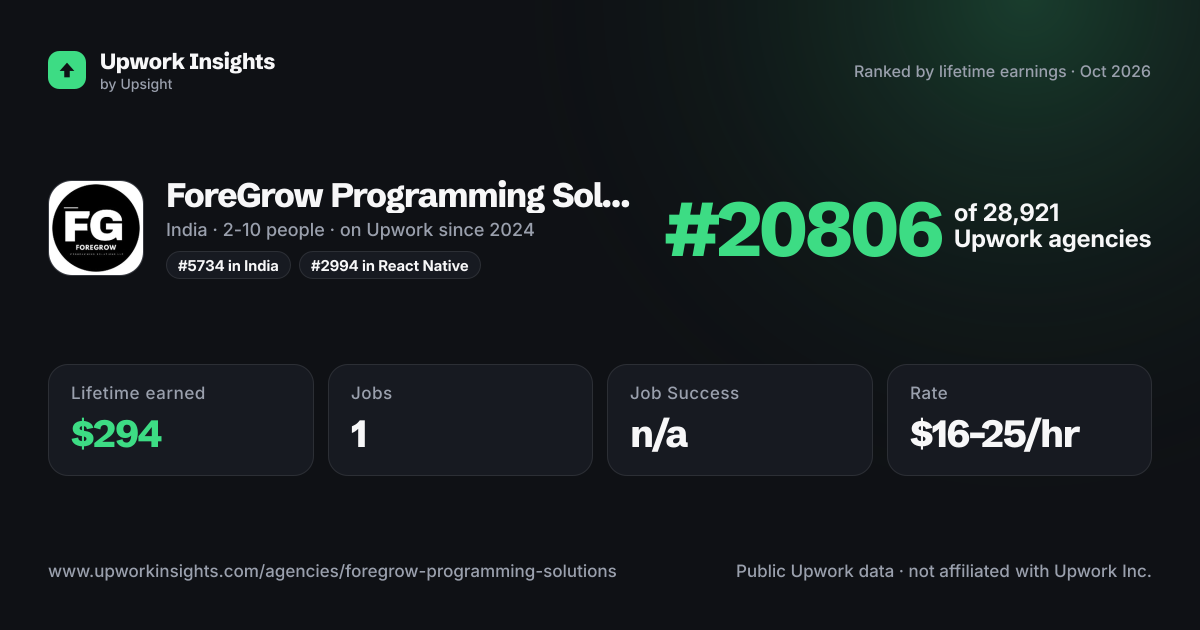Click the $294 earnings value
This screenshot has height=630, width=1200.
point(116,434)
